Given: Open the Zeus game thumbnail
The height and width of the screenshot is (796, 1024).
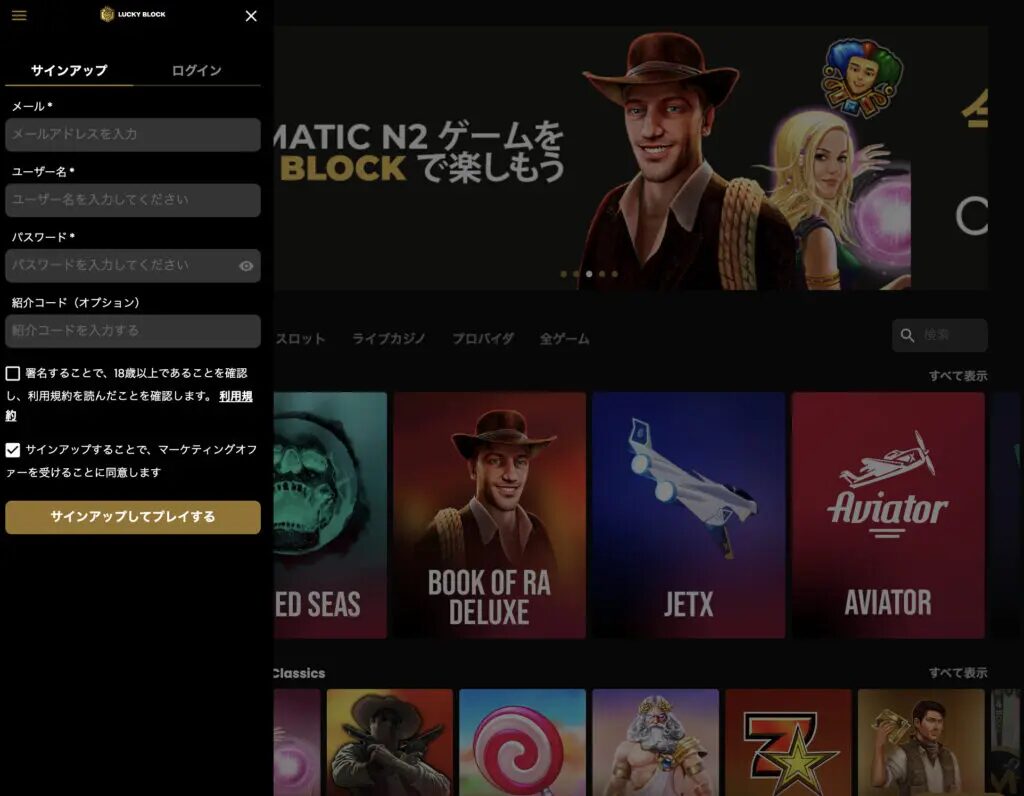Looking at the screenshot, I should click(x=656, y=742).
